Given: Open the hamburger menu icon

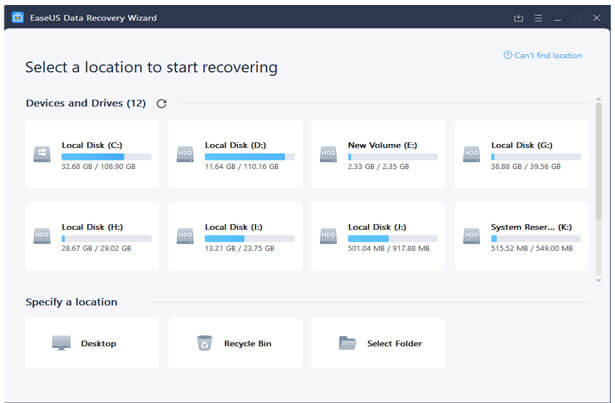Looking at the screenshot, I should 538,18.
